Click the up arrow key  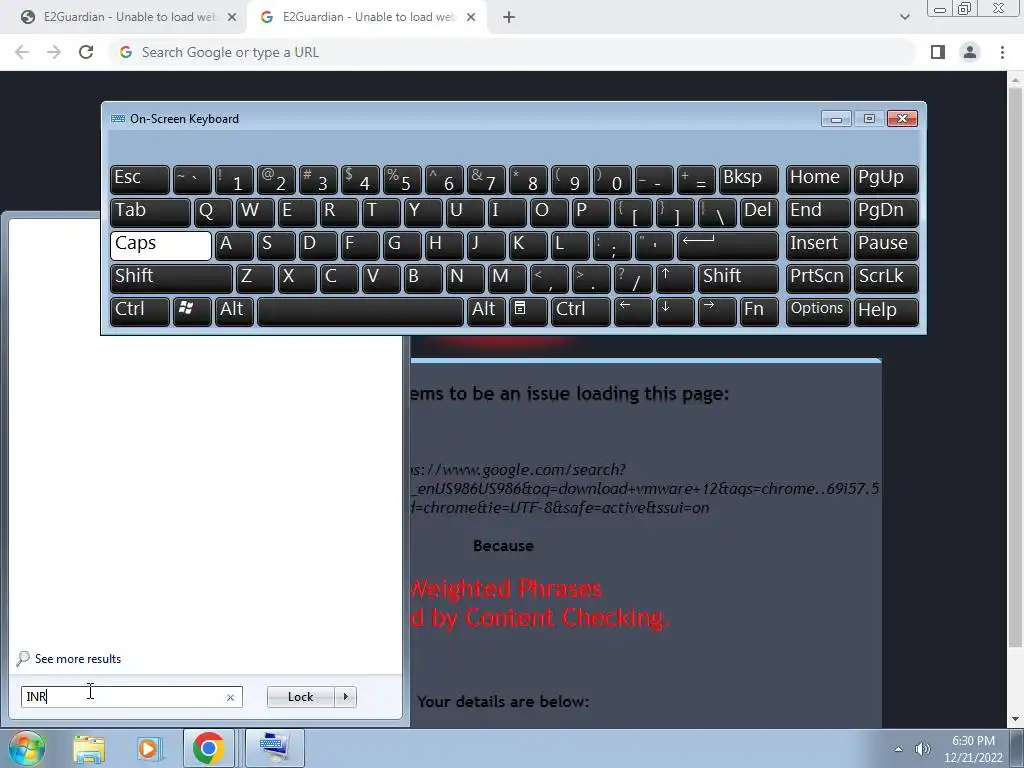(x=675, y=278)
